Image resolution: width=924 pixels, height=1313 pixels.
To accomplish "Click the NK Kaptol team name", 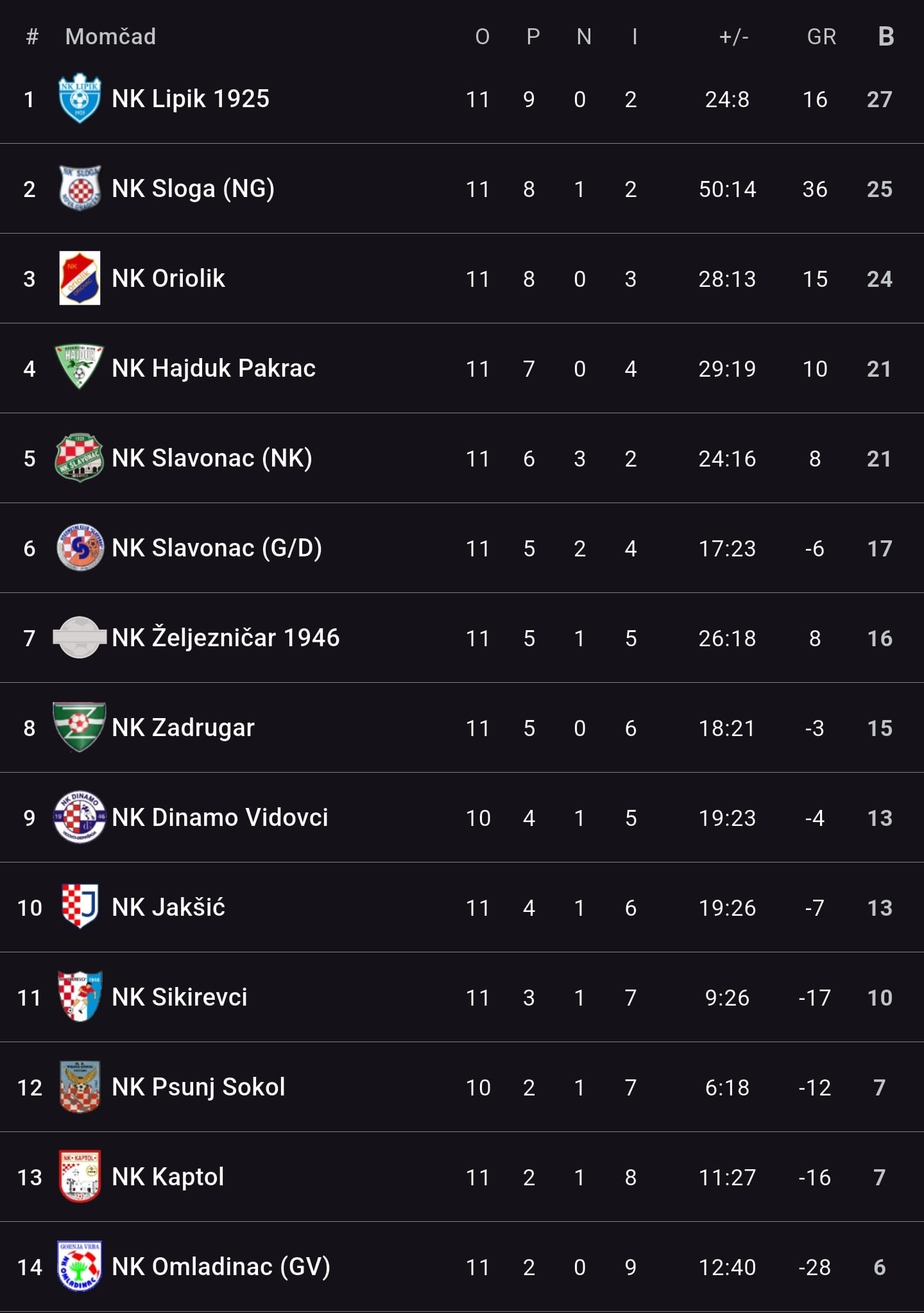I will [167, 1176].
